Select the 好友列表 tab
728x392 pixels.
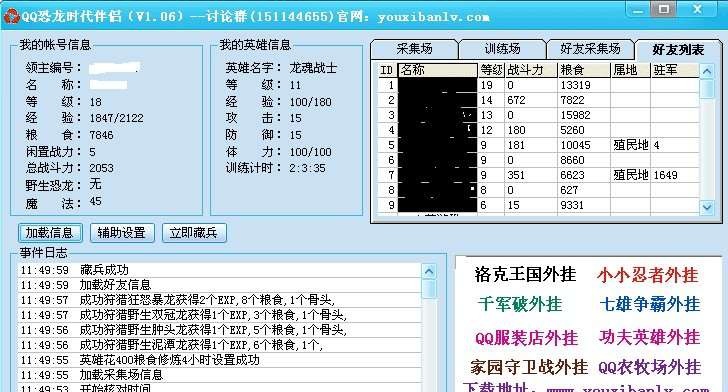[678, 49]
